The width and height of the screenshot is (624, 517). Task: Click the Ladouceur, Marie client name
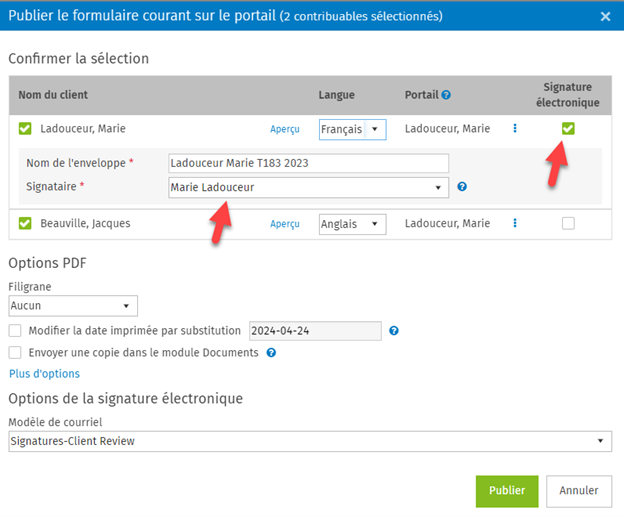(x=83, y=129)
